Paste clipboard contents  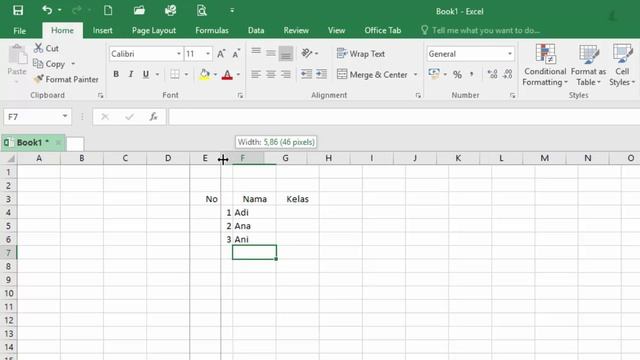pos(17,60)
